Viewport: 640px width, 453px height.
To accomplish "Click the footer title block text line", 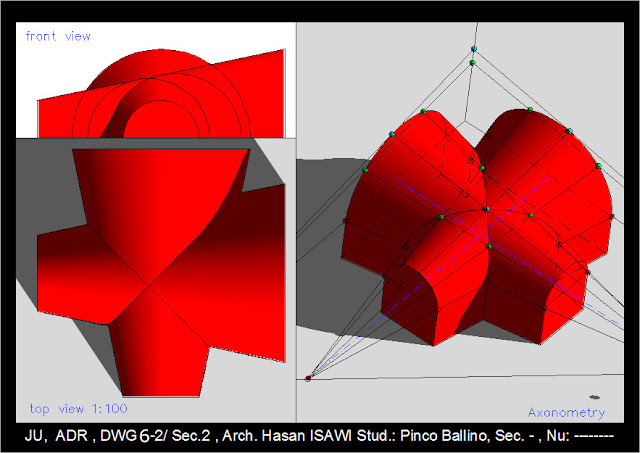I will pos(319,435).
